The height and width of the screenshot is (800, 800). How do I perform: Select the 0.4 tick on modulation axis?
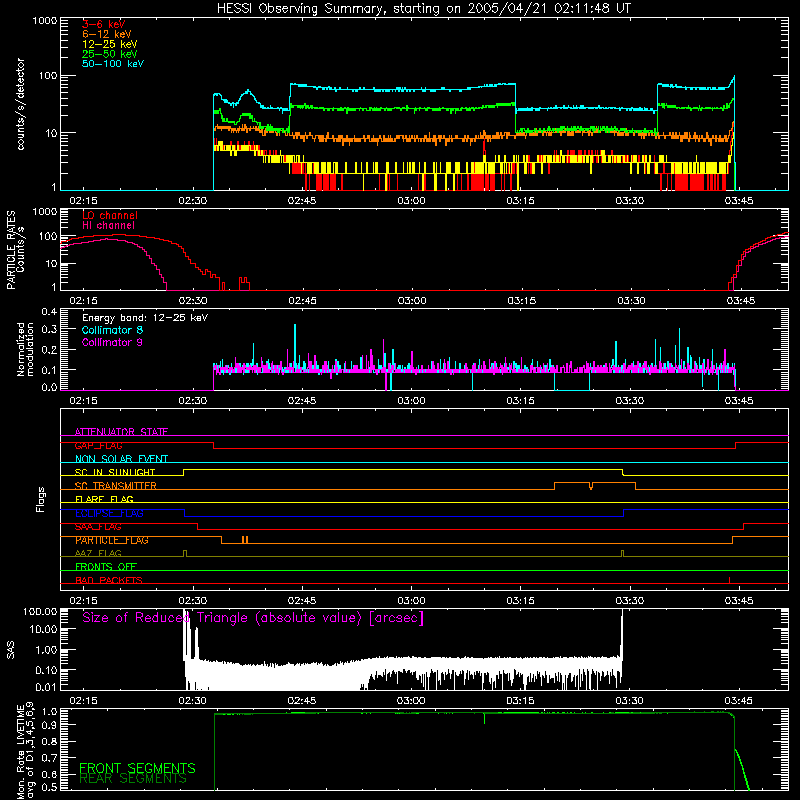tap(49, 312)
